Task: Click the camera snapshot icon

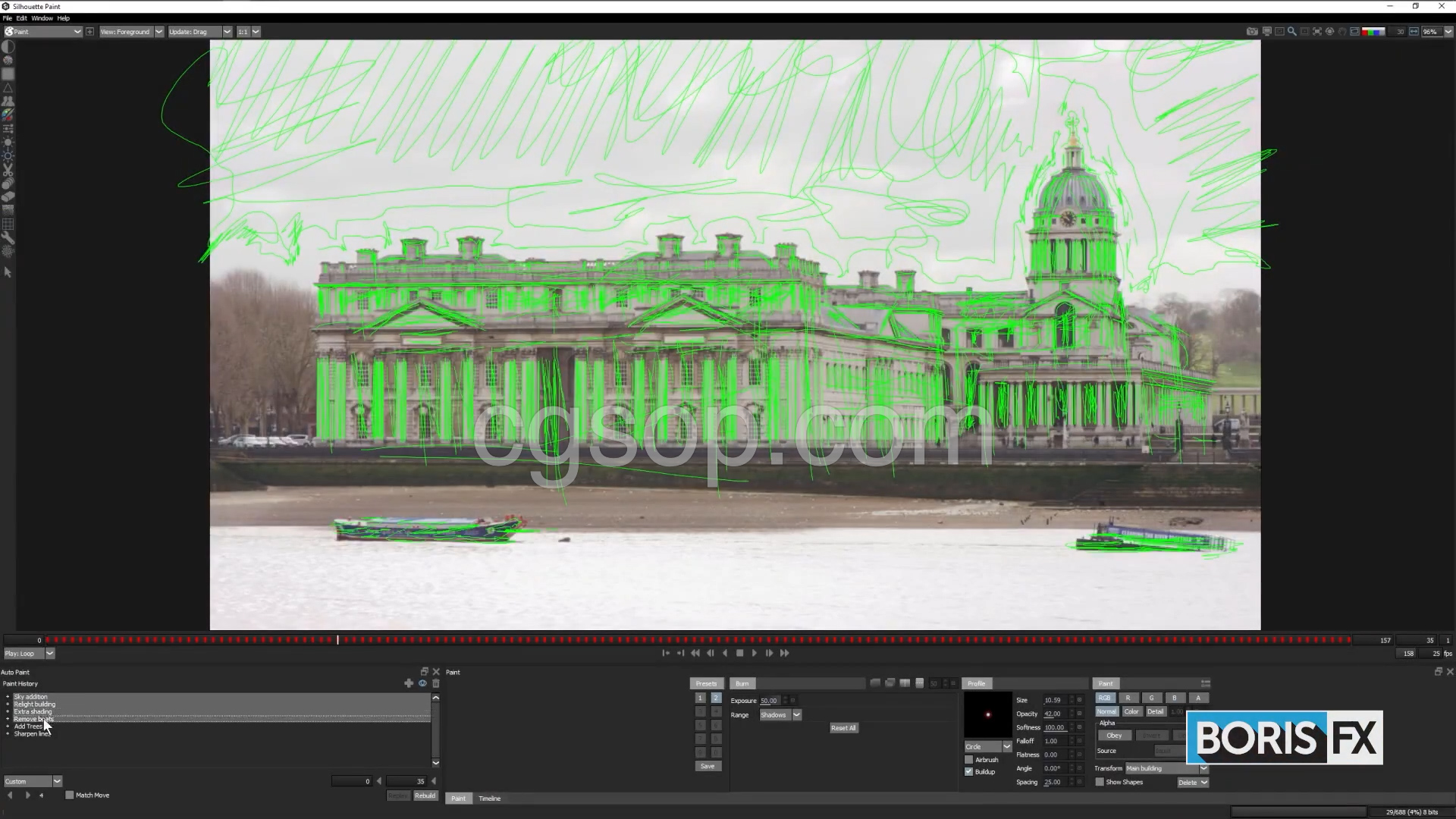Action: (1252, 32)
